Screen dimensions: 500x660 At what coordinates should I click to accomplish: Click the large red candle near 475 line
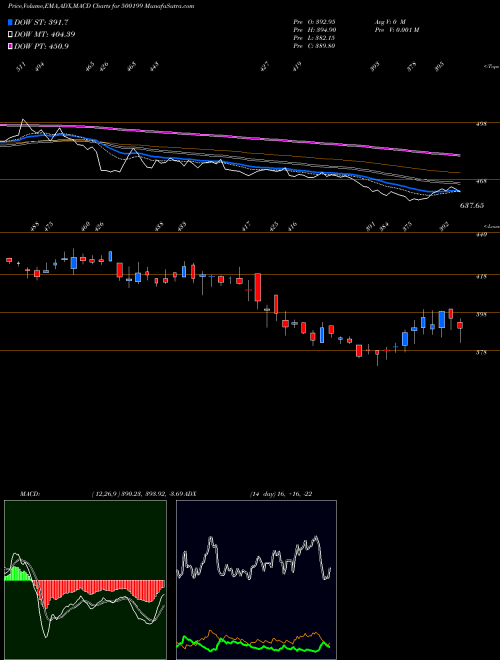point(258,287)
